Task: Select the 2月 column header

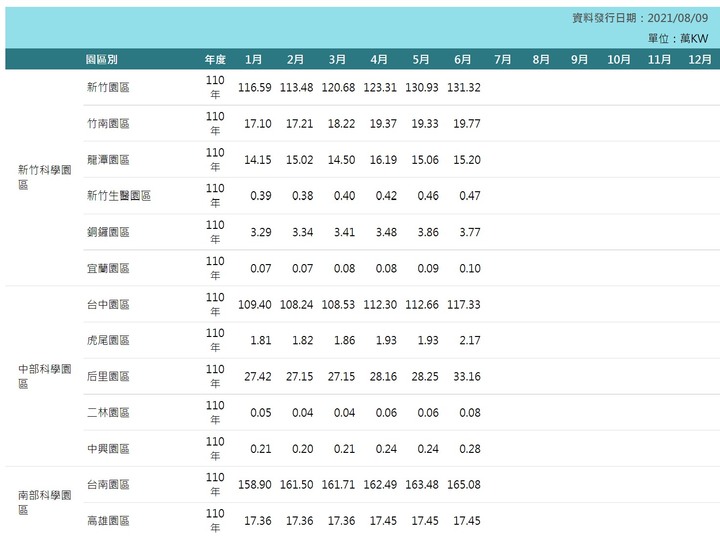Action: coord(295,60)
